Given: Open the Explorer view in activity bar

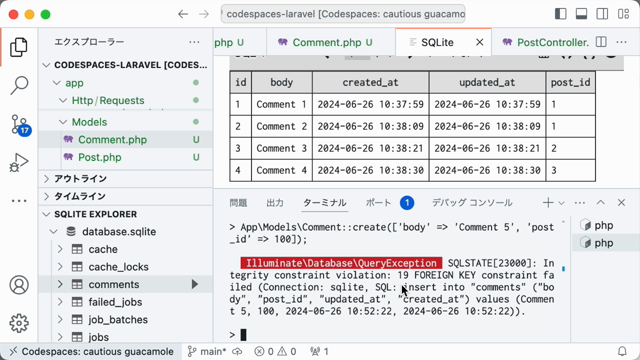Looking at the screenshot, I should coord(19,47).
